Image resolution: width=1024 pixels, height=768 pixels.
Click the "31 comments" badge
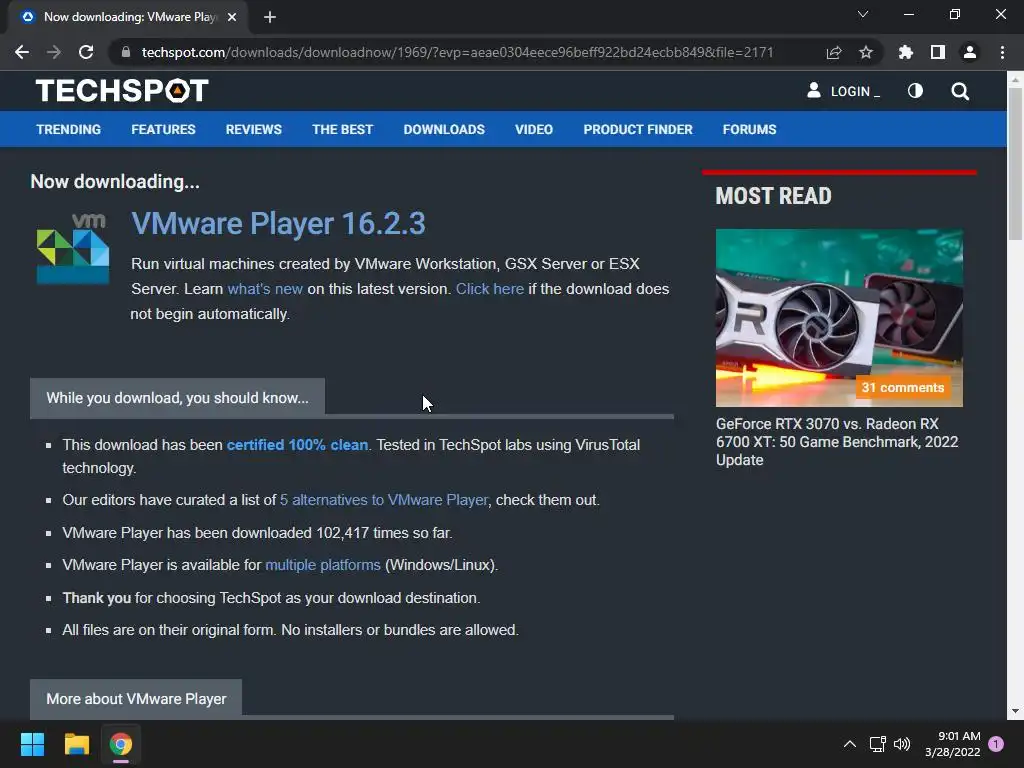pos(903,387)
